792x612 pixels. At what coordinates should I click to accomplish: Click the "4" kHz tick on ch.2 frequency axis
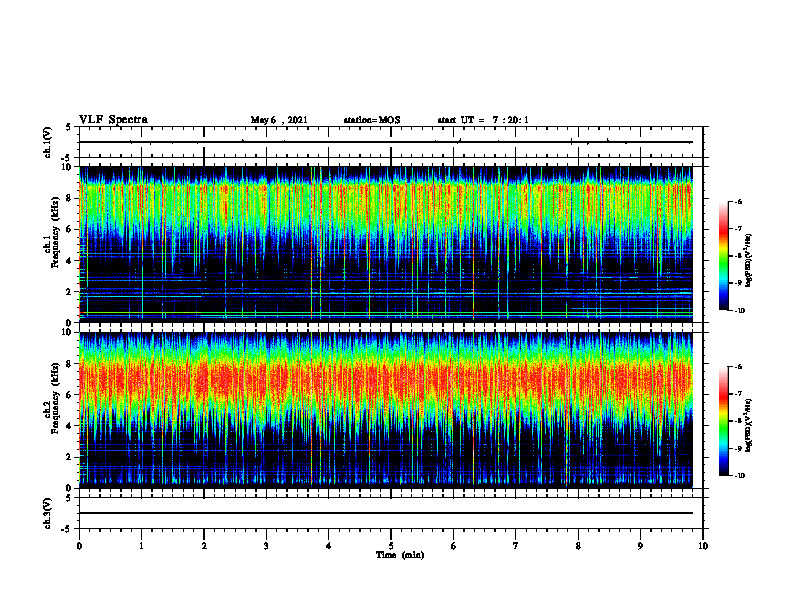[x=70, y=427]
